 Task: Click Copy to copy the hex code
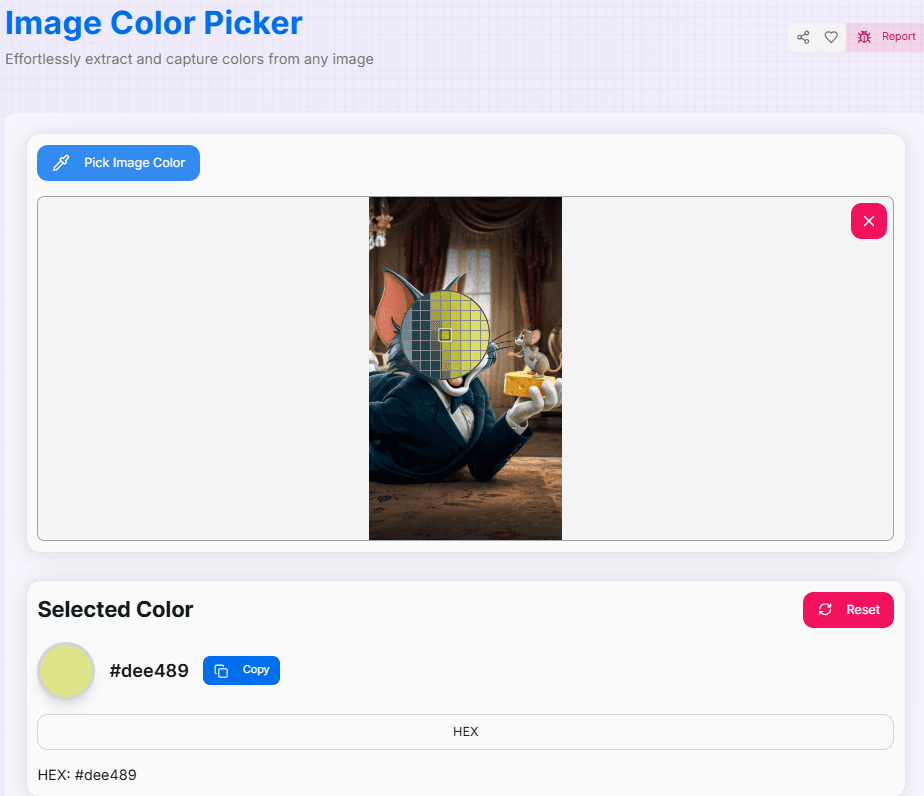pos(241,670)
